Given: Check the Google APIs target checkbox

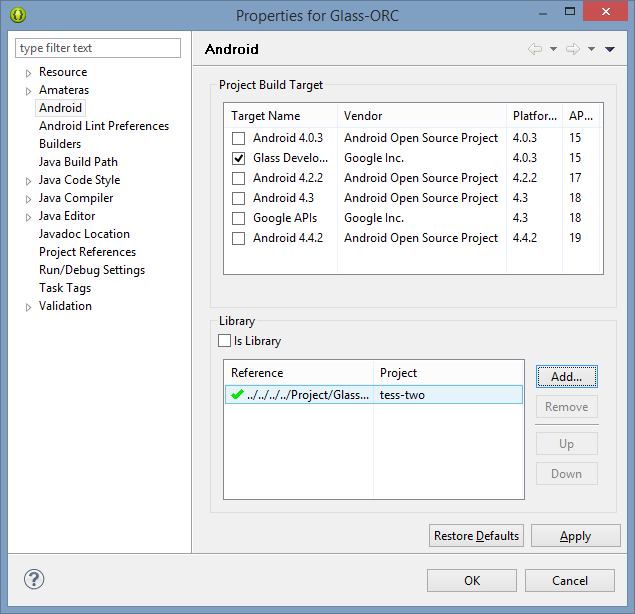Looking at the screenshot, I should [x=238, y=218].
